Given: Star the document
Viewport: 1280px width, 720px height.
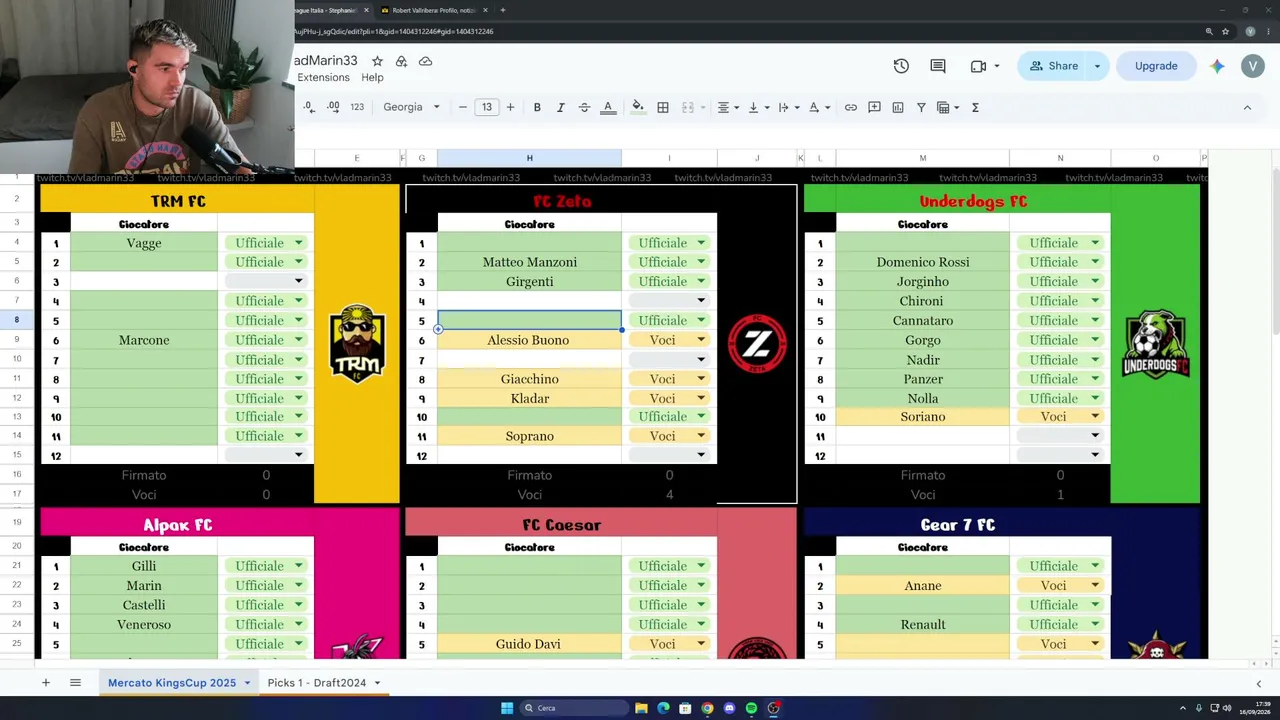Looking at the screenshot, I should point(377,61).
